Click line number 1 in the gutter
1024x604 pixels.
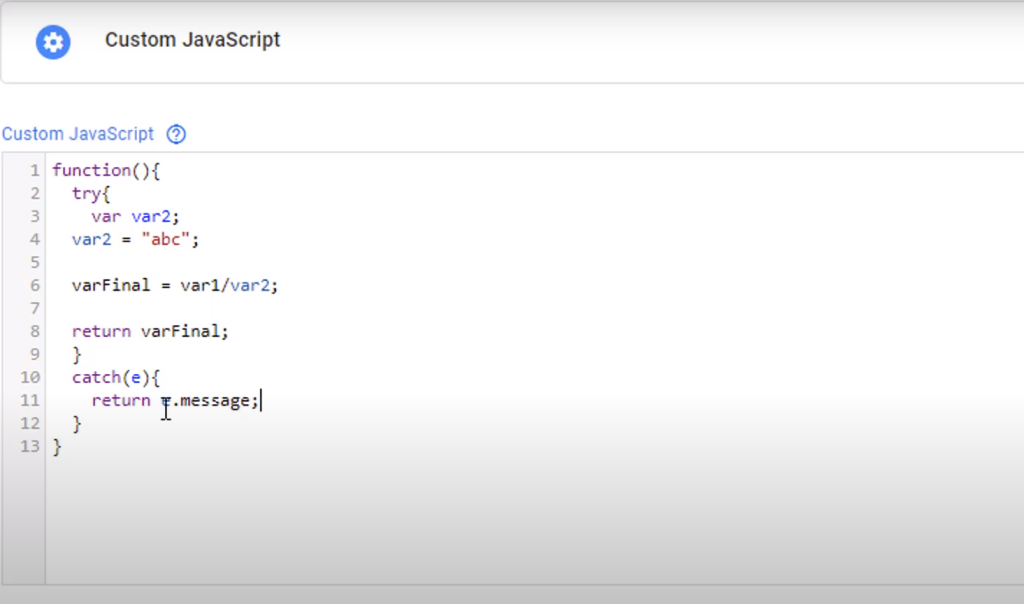coord(34,170)
